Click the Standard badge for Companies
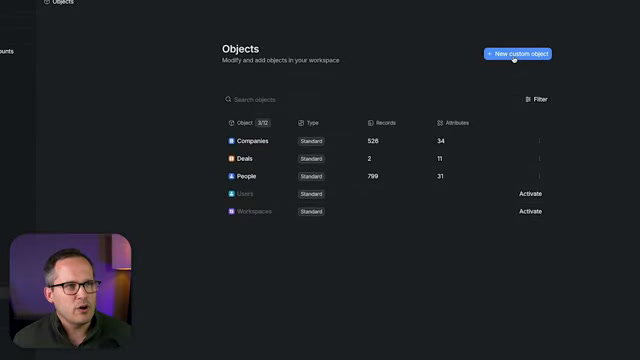This screenshot has height=360, width=640. (x=311, y=141)
